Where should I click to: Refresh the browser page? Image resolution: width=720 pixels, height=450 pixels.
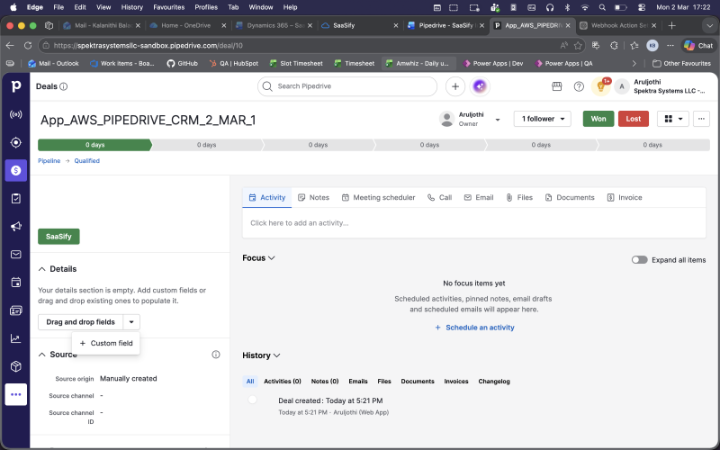coord(28,45)
